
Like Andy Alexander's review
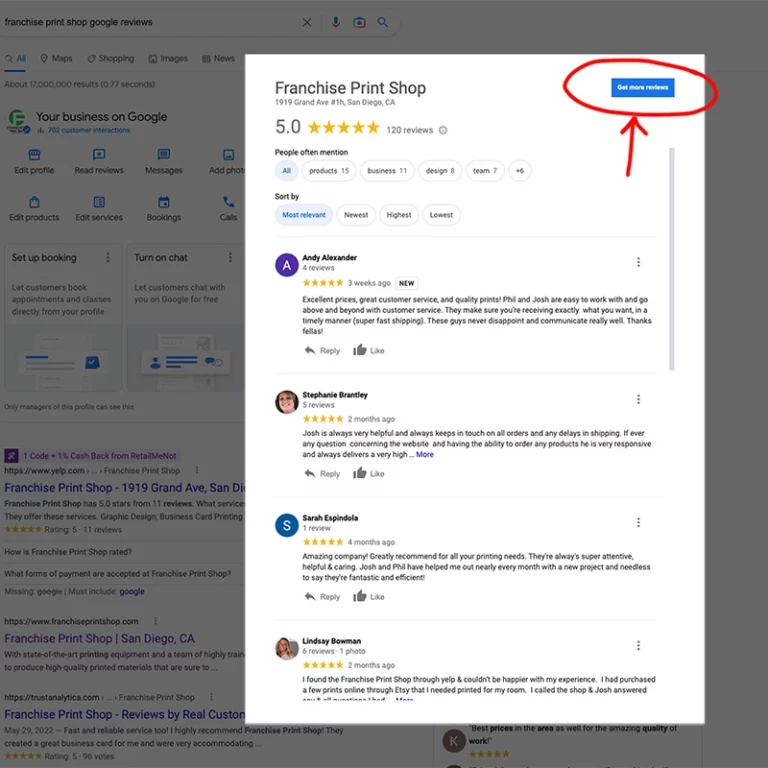(369, 350)
